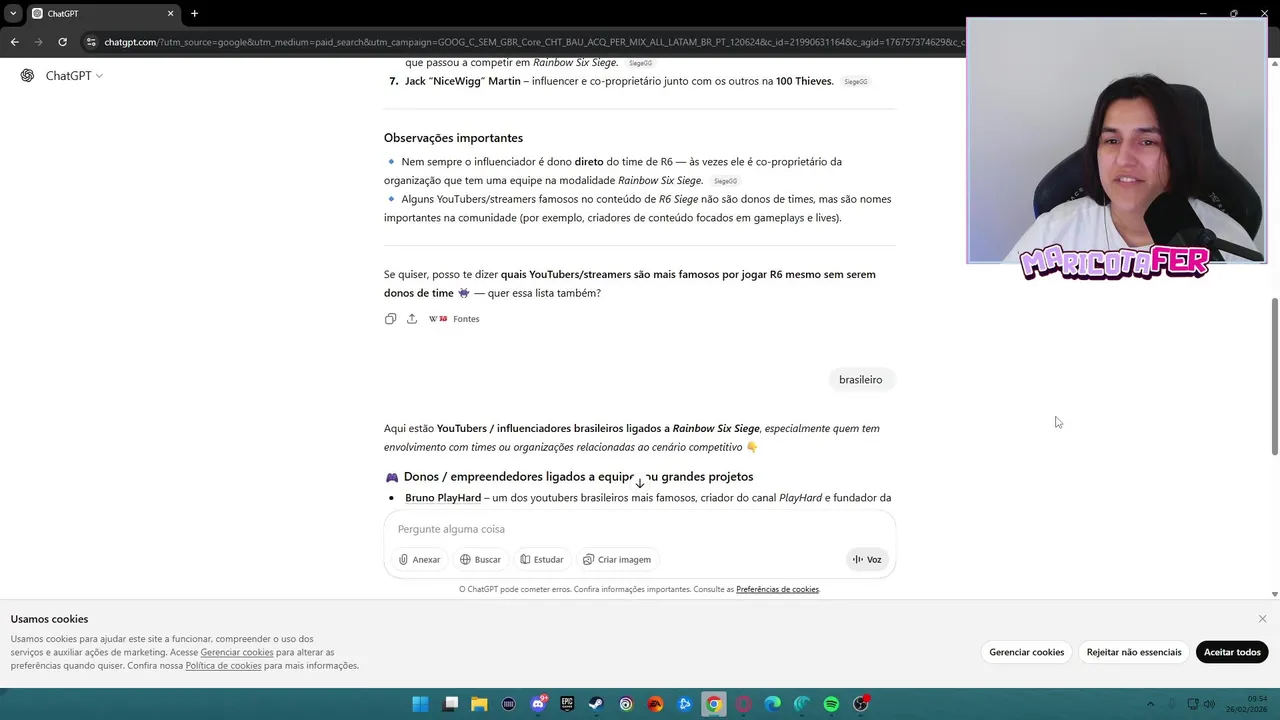Image resolution: width=1280 pixels, height=720 pixels.
Task: Start voice mode with Voz button
Action: click(x=867, y=560)
